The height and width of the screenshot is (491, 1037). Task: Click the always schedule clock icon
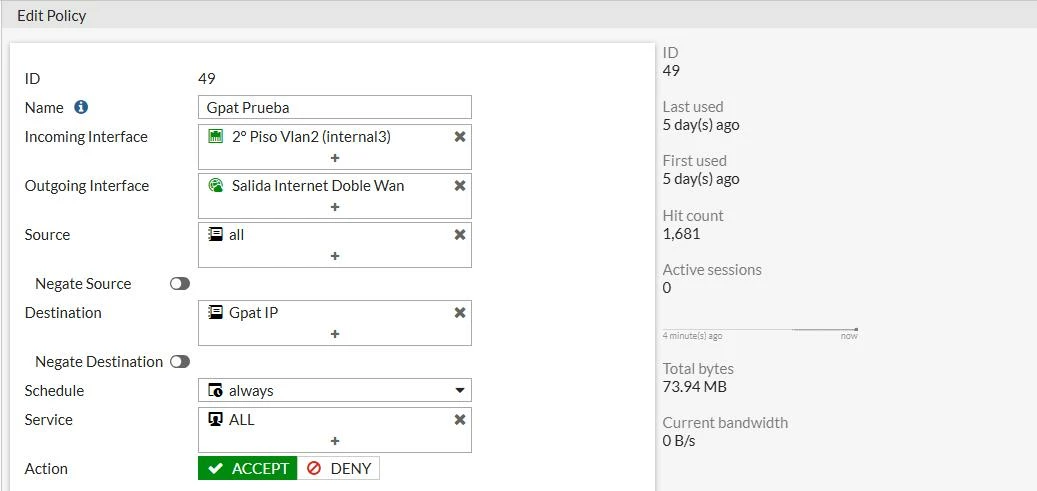point(215,390)
